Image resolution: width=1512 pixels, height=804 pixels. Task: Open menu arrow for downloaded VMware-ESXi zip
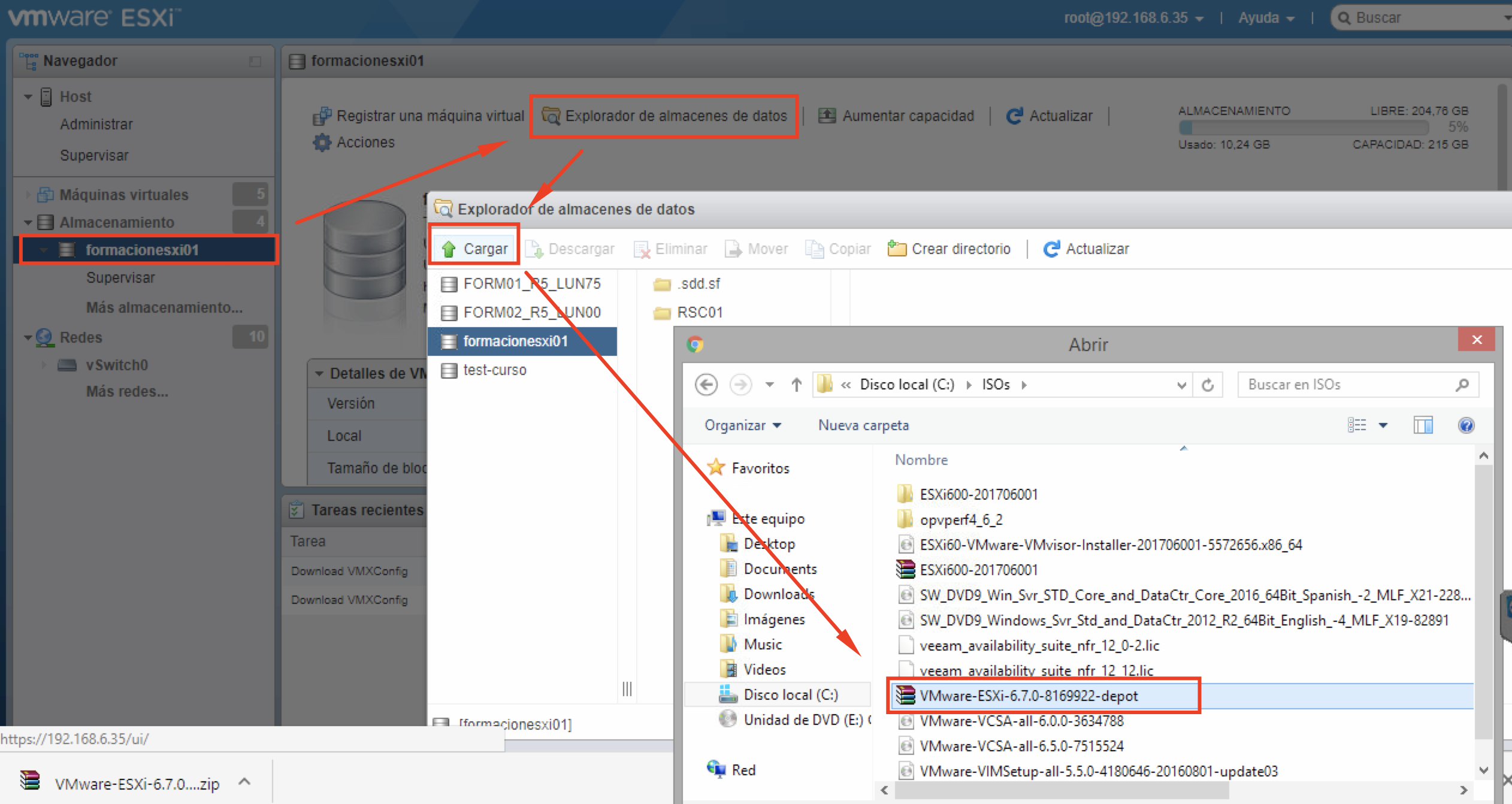(244, 782)
